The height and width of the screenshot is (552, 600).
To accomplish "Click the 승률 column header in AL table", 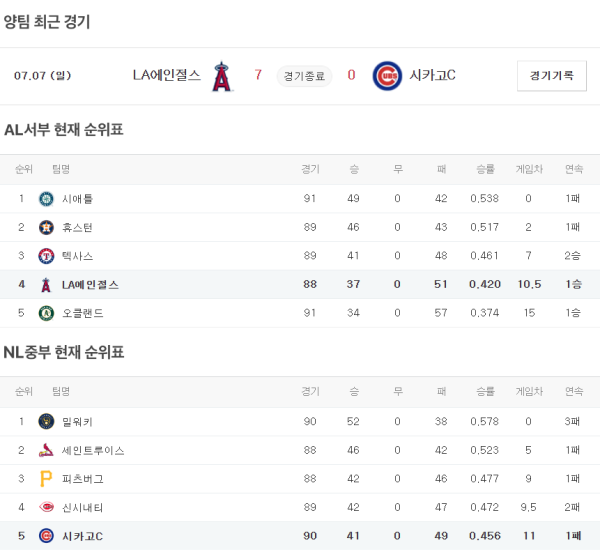I will [x=485, y=169].
